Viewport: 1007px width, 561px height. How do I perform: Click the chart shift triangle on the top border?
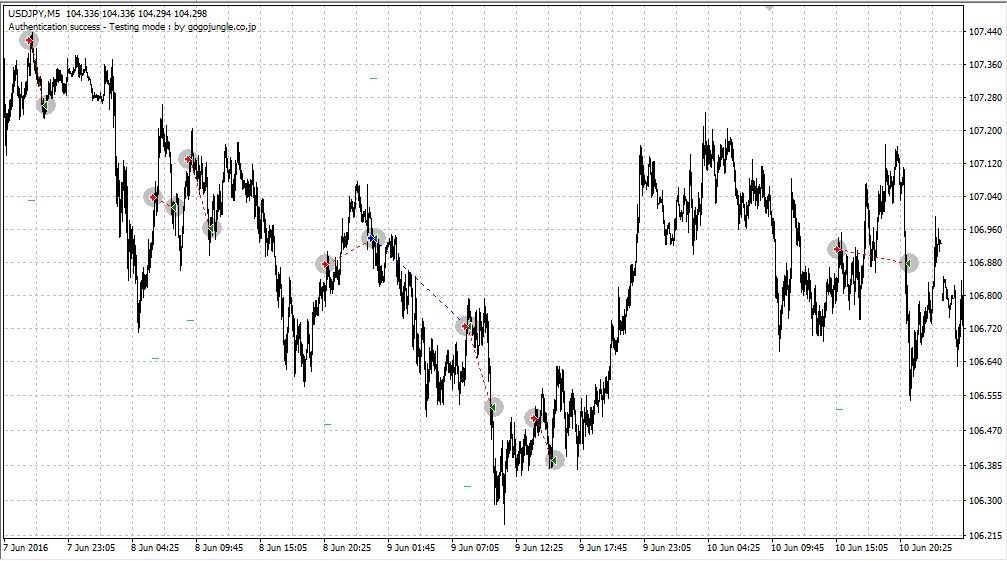tap(769, 8)
